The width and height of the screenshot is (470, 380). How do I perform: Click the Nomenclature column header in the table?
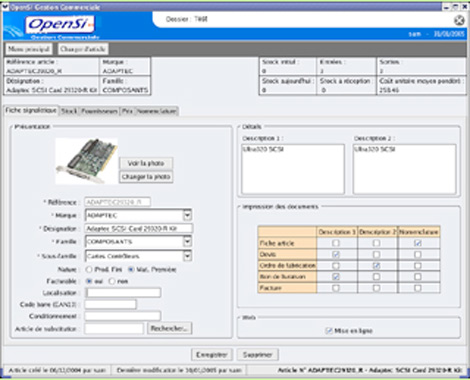click(419, 232)
